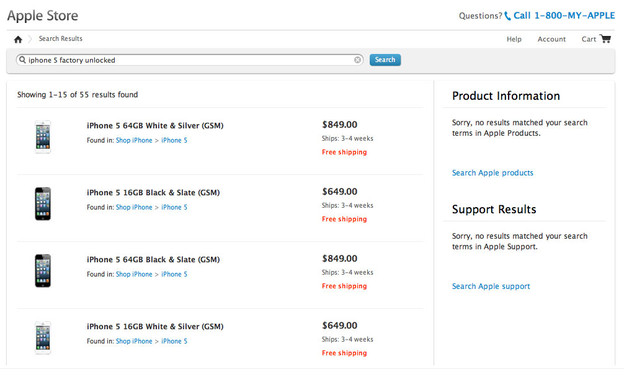Click the magnifier icon in search box

pyautogui.click(x=22, y=60)
